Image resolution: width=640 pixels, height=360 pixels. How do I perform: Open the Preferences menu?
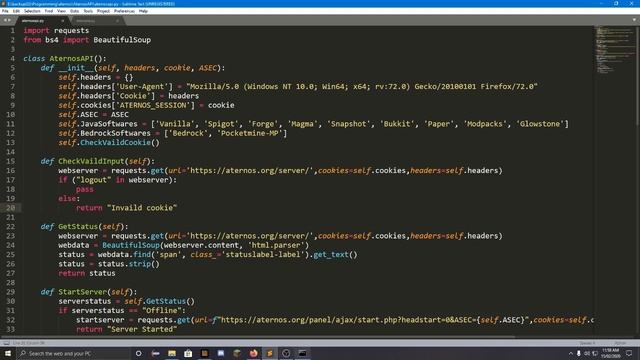124,11
